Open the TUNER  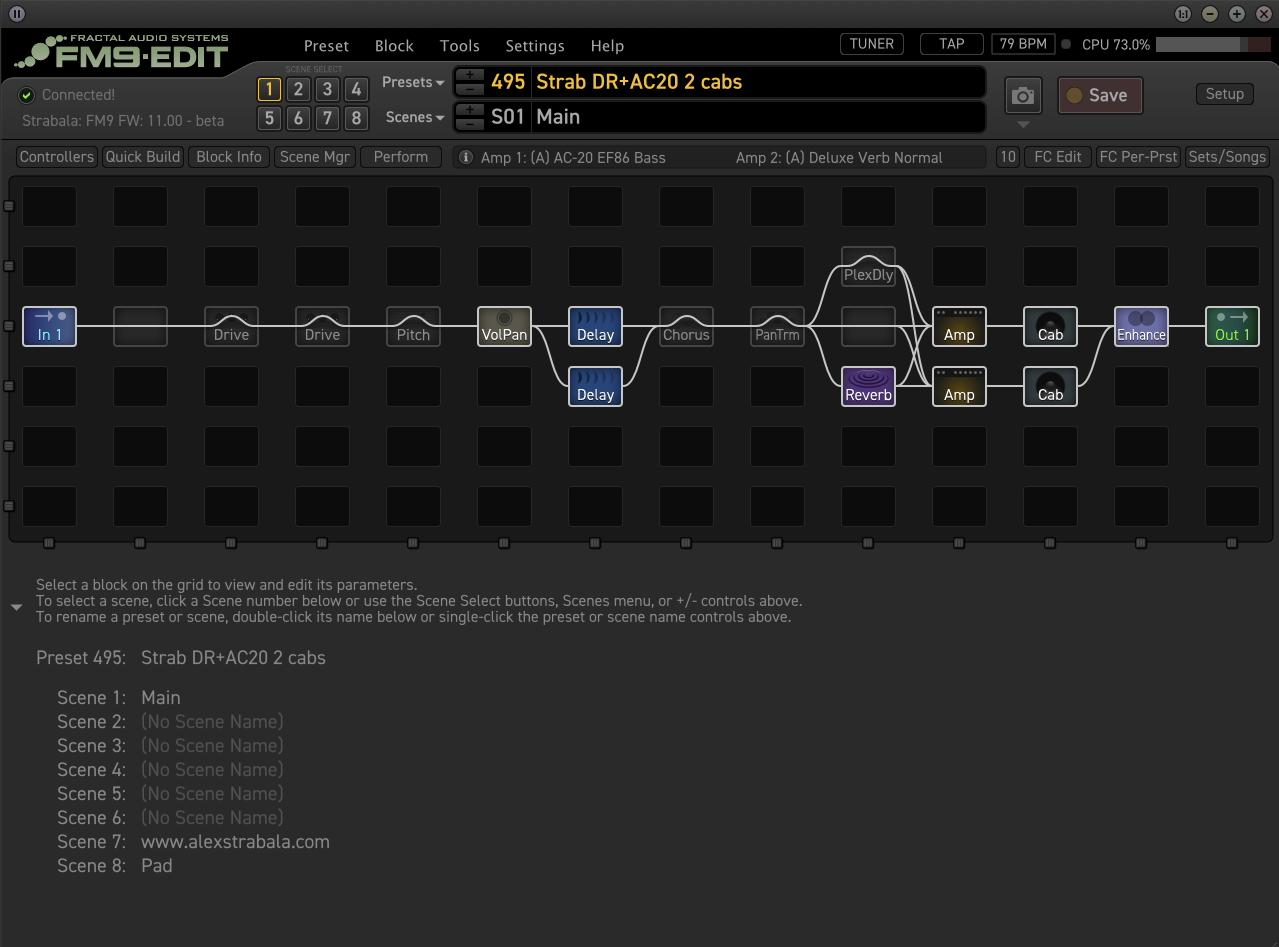[x=872, y=44]
